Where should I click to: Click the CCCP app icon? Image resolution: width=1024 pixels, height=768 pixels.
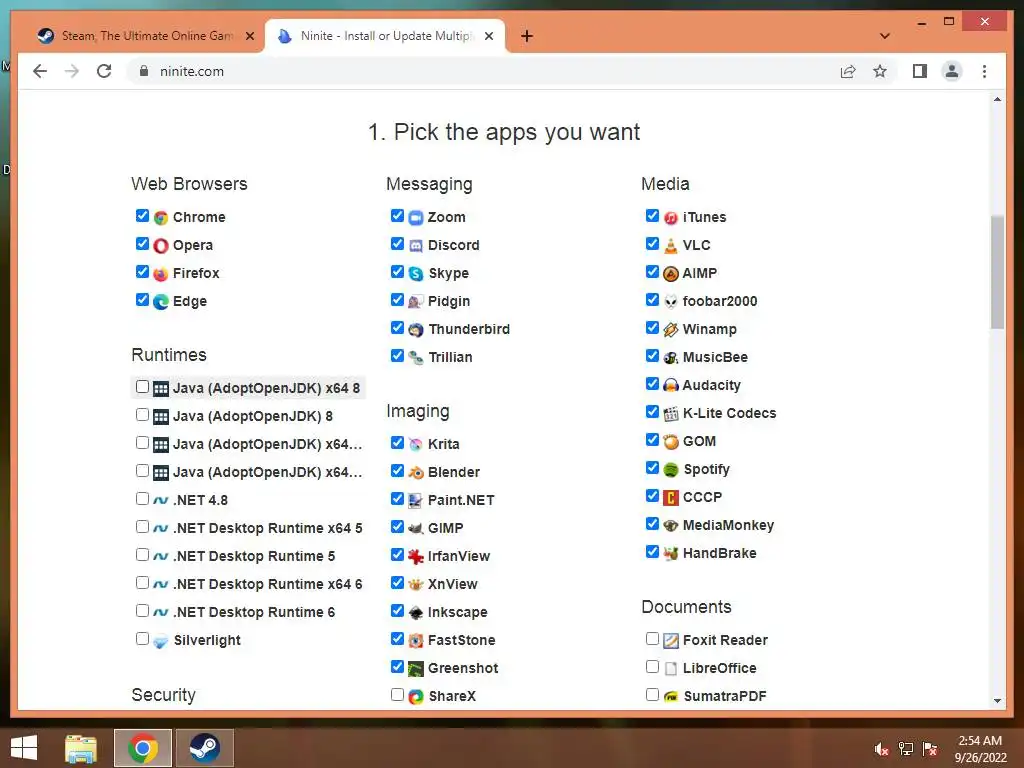[x=671, y=498]
